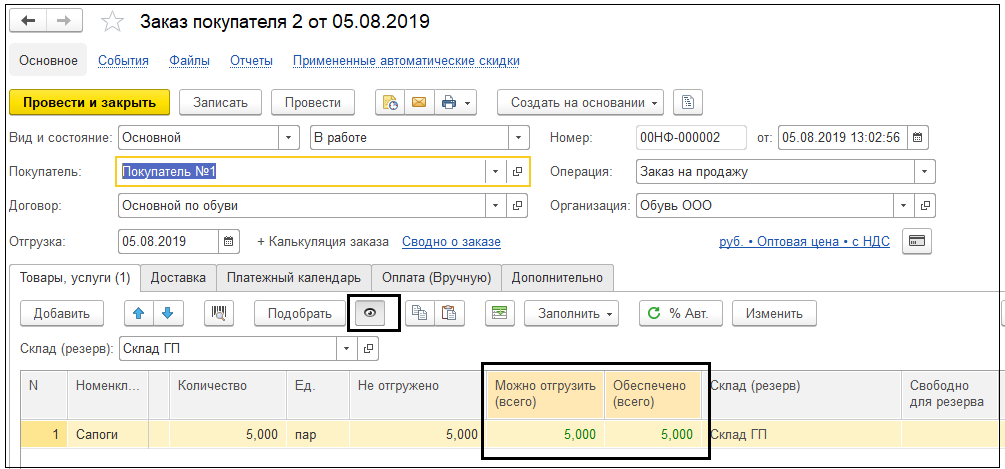This screenshot has width=1005, height=469.
Task: Open the 'Сводно о заказе' link
Action: tap(451, 241)
